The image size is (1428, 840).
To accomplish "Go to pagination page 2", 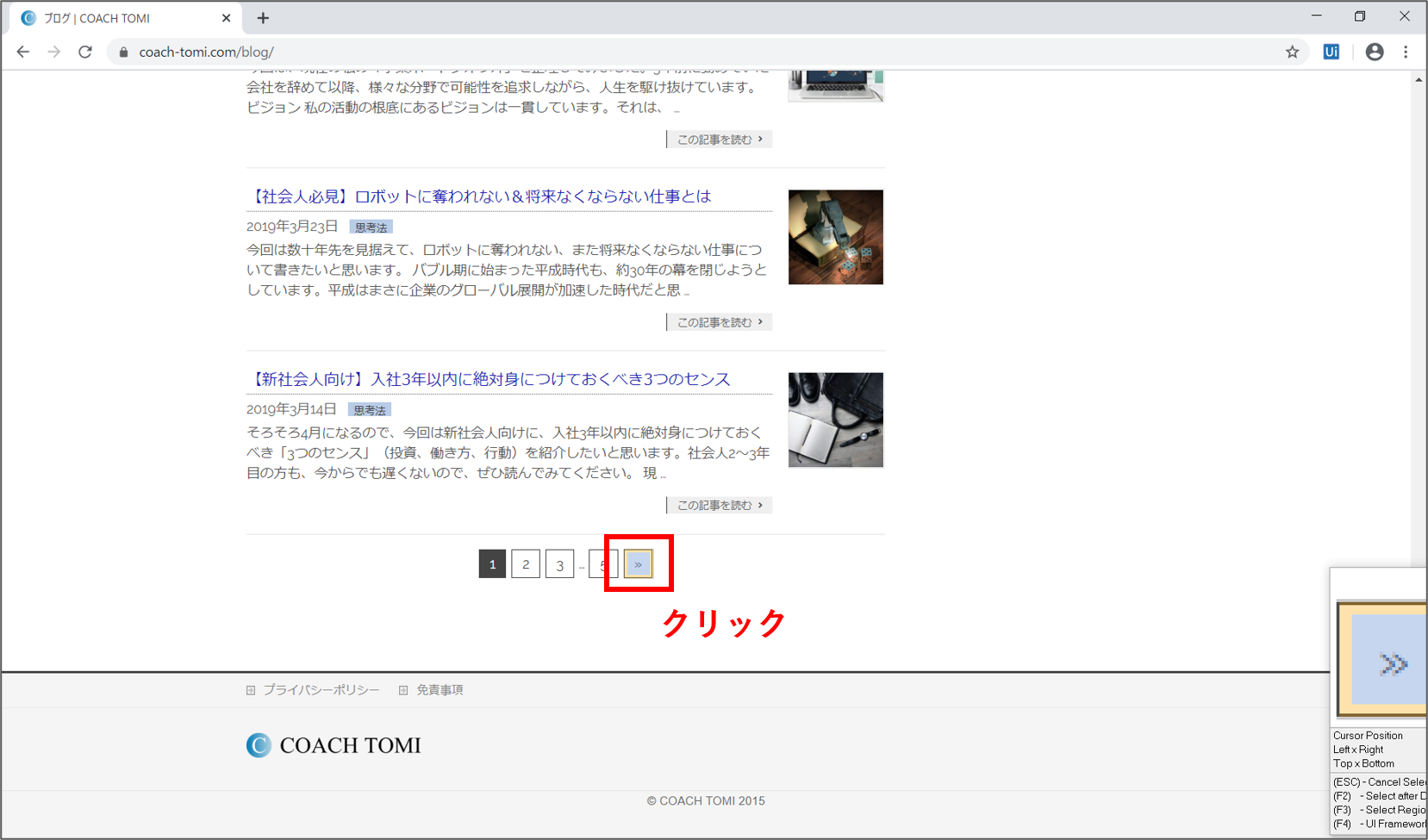I will [526, 564].
